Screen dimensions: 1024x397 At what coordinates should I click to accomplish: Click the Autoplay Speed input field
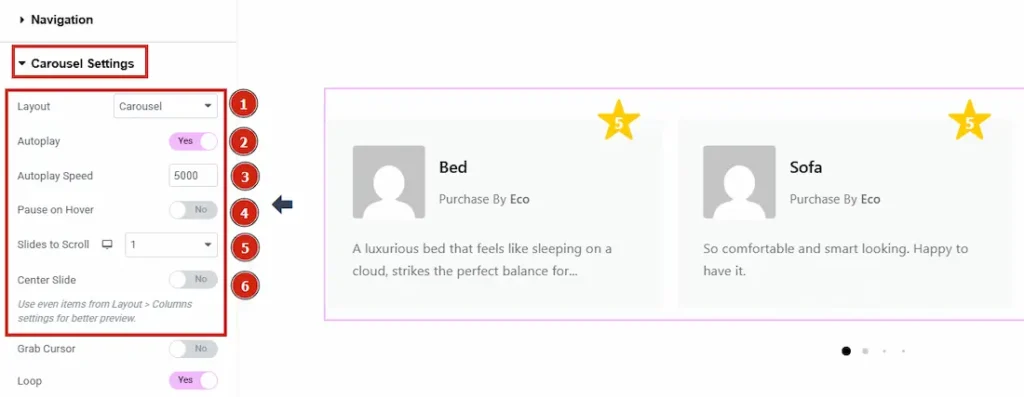pyautogui.click(x=193, y=176)
